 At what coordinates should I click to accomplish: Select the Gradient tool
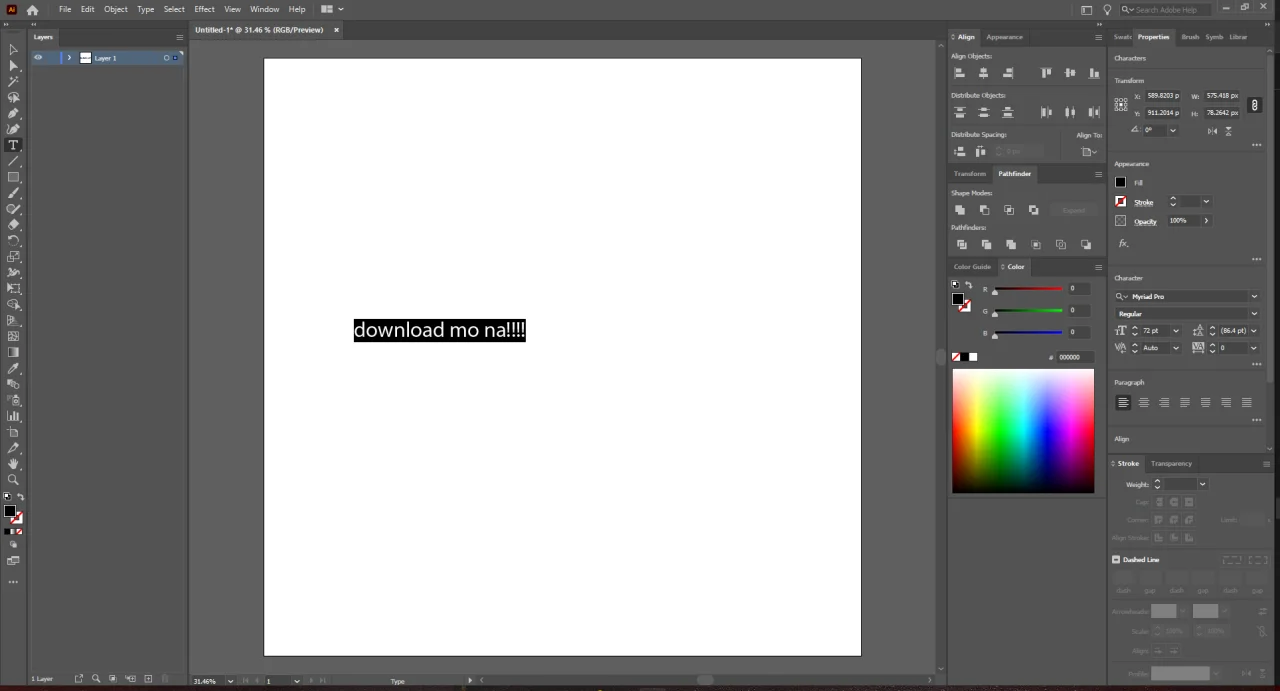(x=13, y=352)
